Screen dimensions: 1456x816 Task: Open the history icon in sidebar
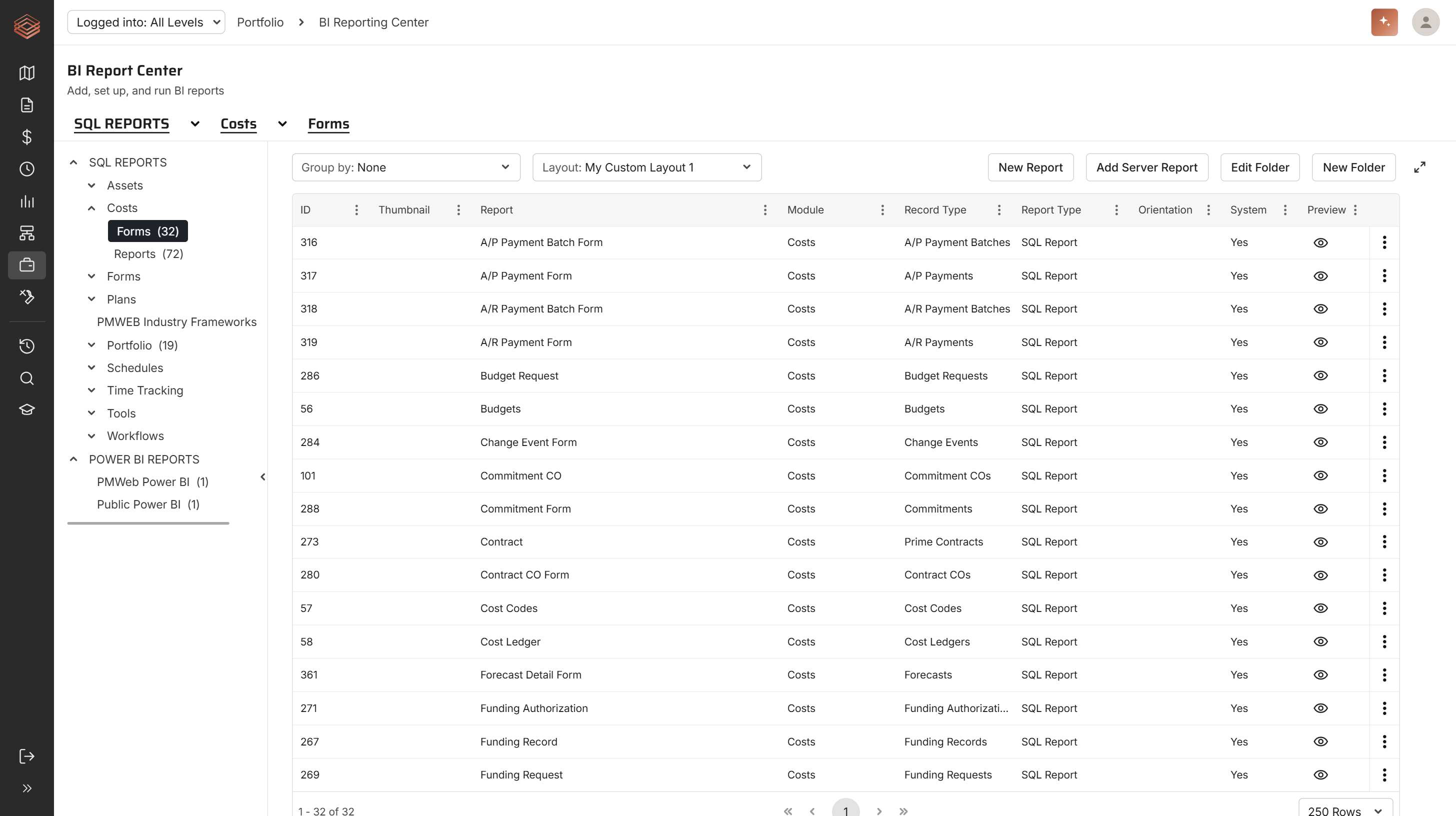[x=26, y=346]
